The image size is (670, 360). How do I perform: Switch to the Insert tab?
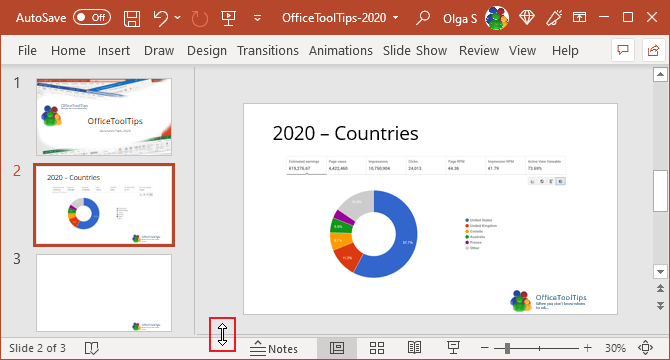[x=114, y=50]
